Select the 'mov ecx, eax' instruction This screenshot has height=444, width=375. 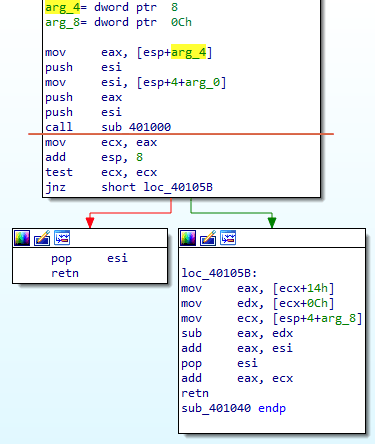tap(101, 142)
